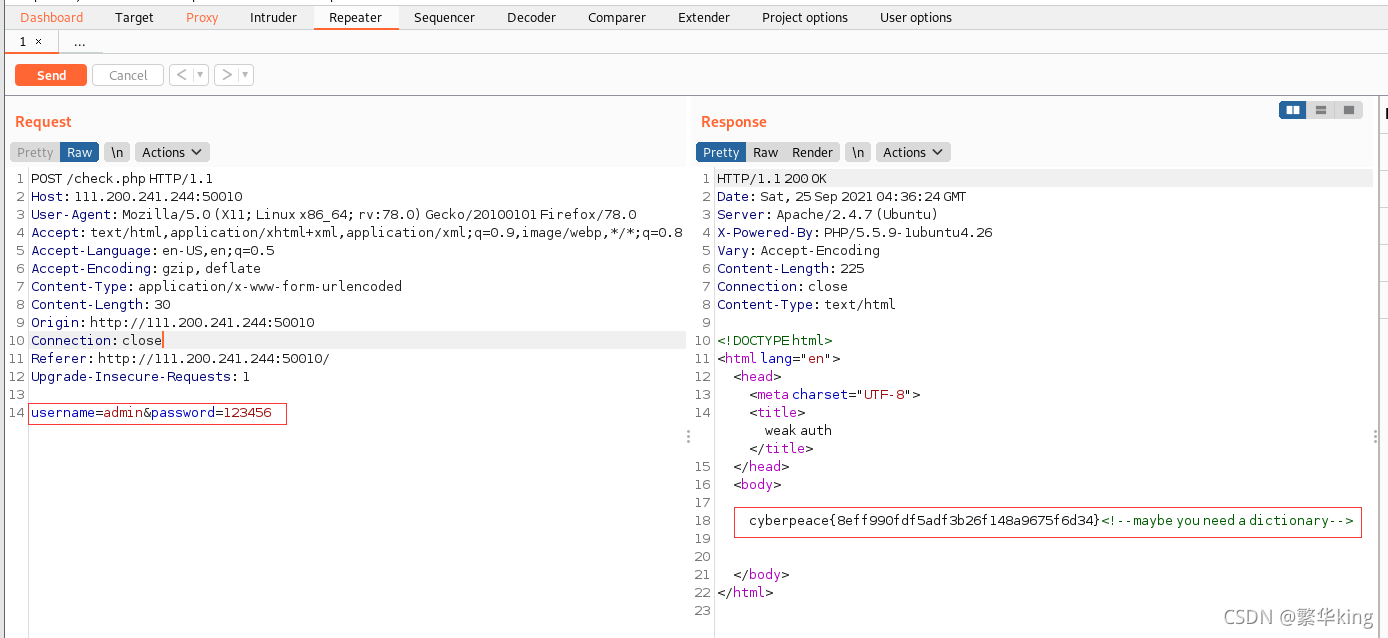The width and height of the screenshot is (1388, 638).
Task: Click the username=admin&password=123456 body
Action: [151, 412]
